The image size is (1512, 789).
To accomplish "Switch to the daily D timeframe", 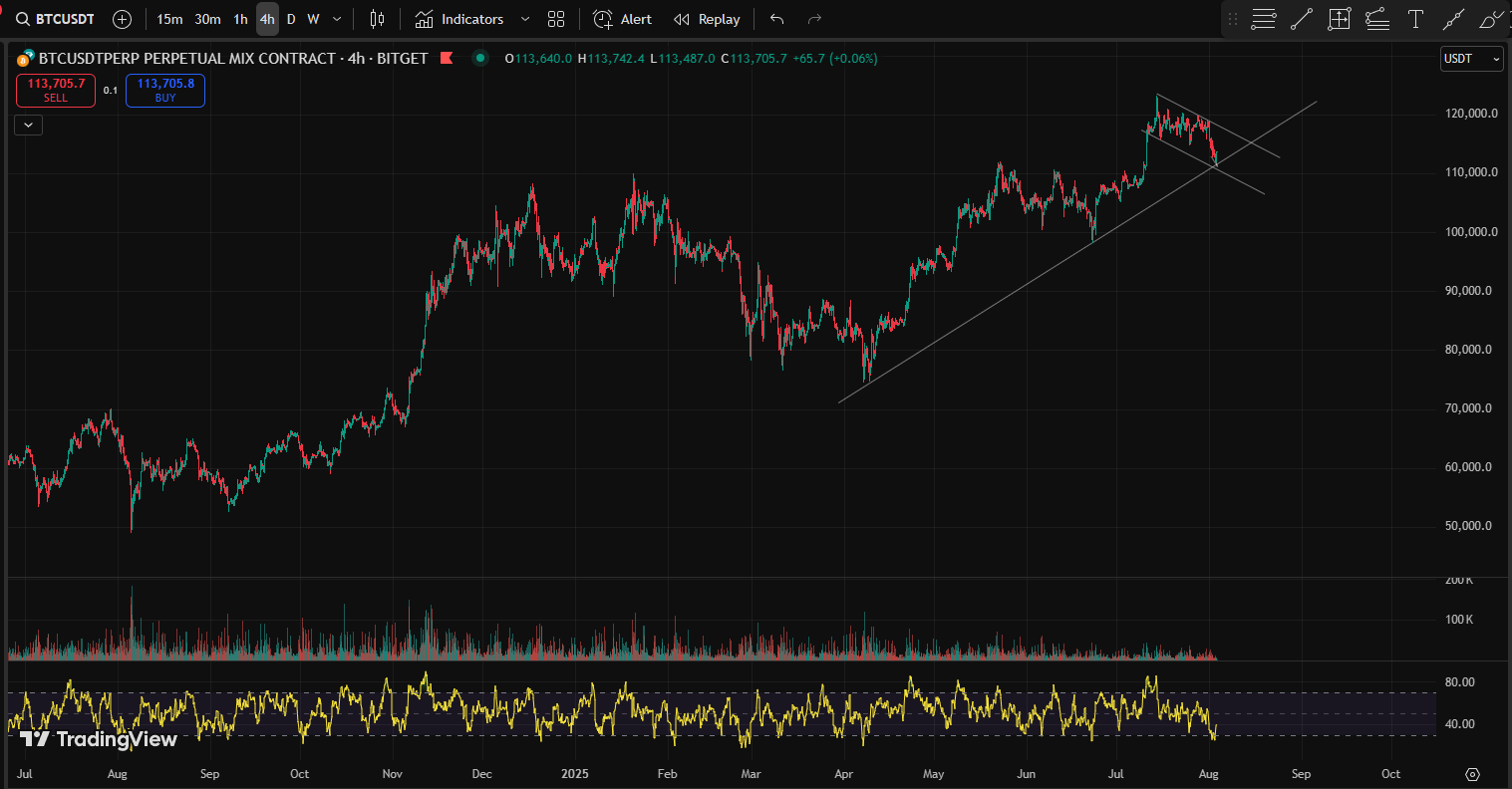I will coord(291,19).
